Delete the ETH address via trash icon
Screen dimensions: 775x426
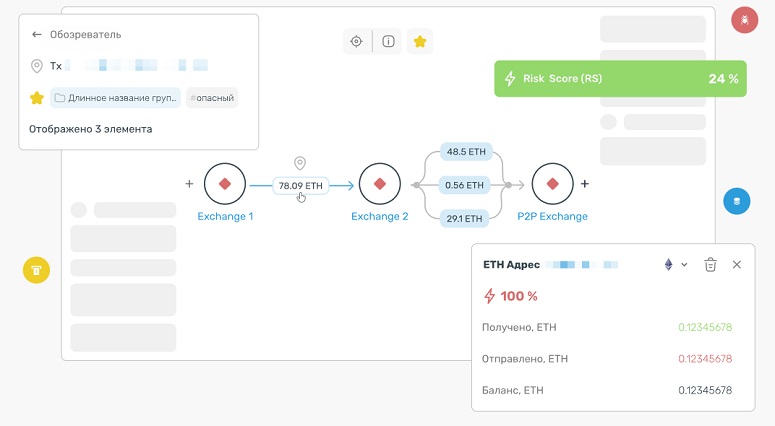point(710,265)
